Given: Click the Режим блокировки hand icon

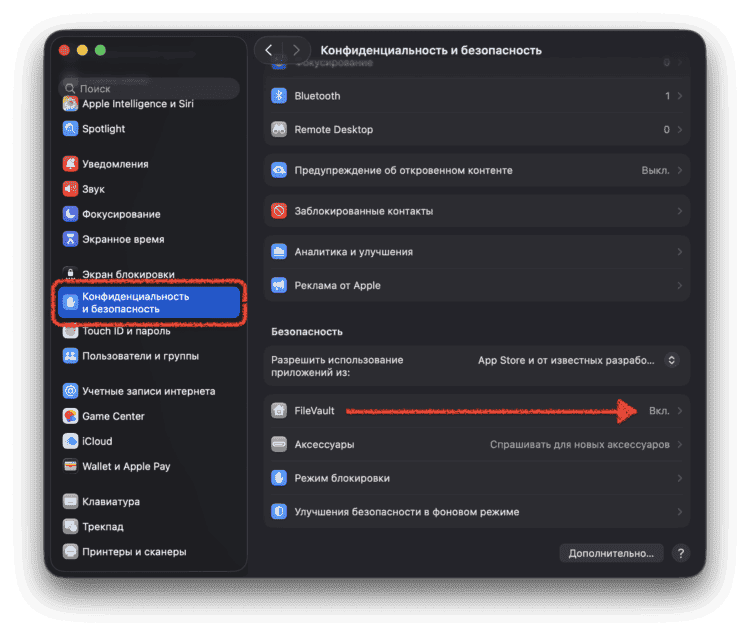Looking at the screenshot, I should 279,478.
